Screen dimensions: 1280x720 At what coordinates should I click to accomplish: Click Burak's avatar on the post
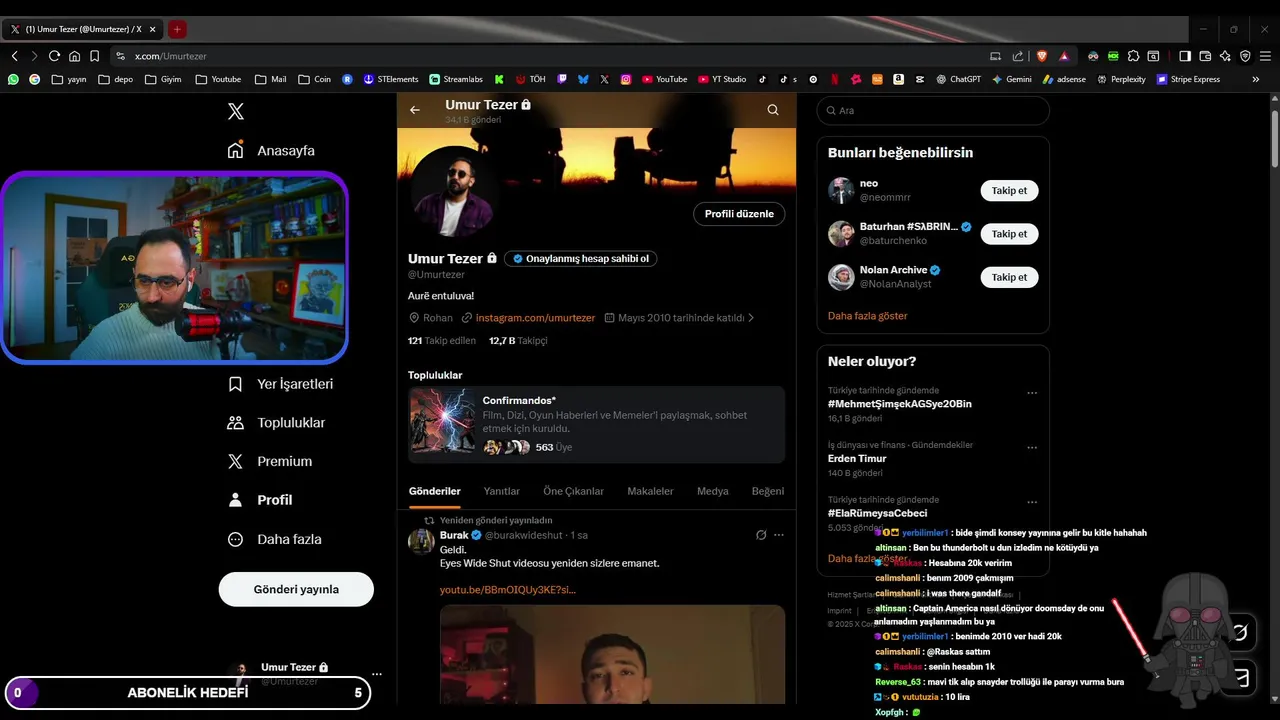point(422,541)
